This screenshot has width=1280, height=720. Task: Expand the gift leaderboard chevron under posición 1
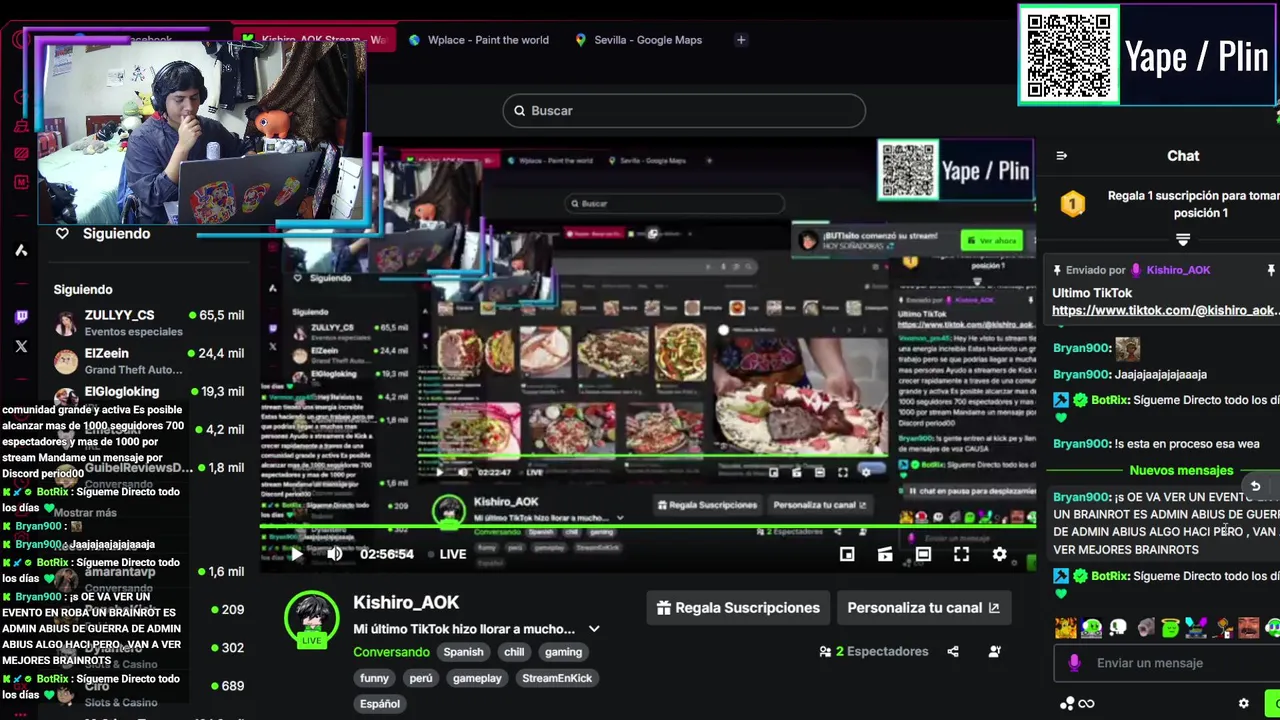(x=1183, y=239)
